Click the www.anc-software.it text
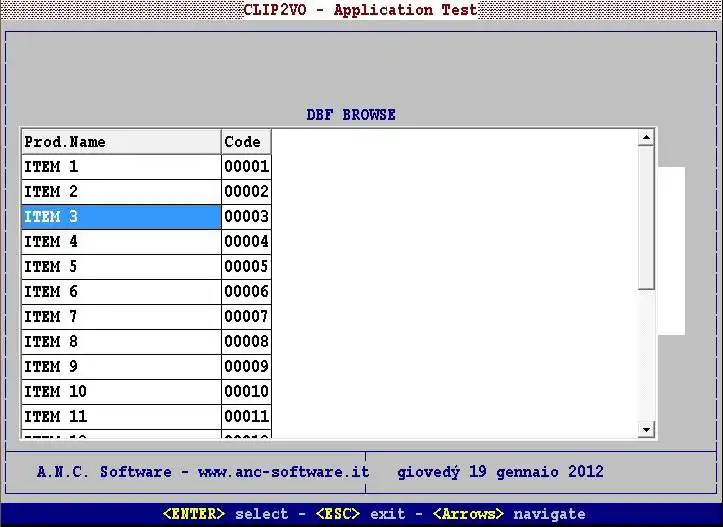Screen dimensions: 723x527 tap(284, 472)
